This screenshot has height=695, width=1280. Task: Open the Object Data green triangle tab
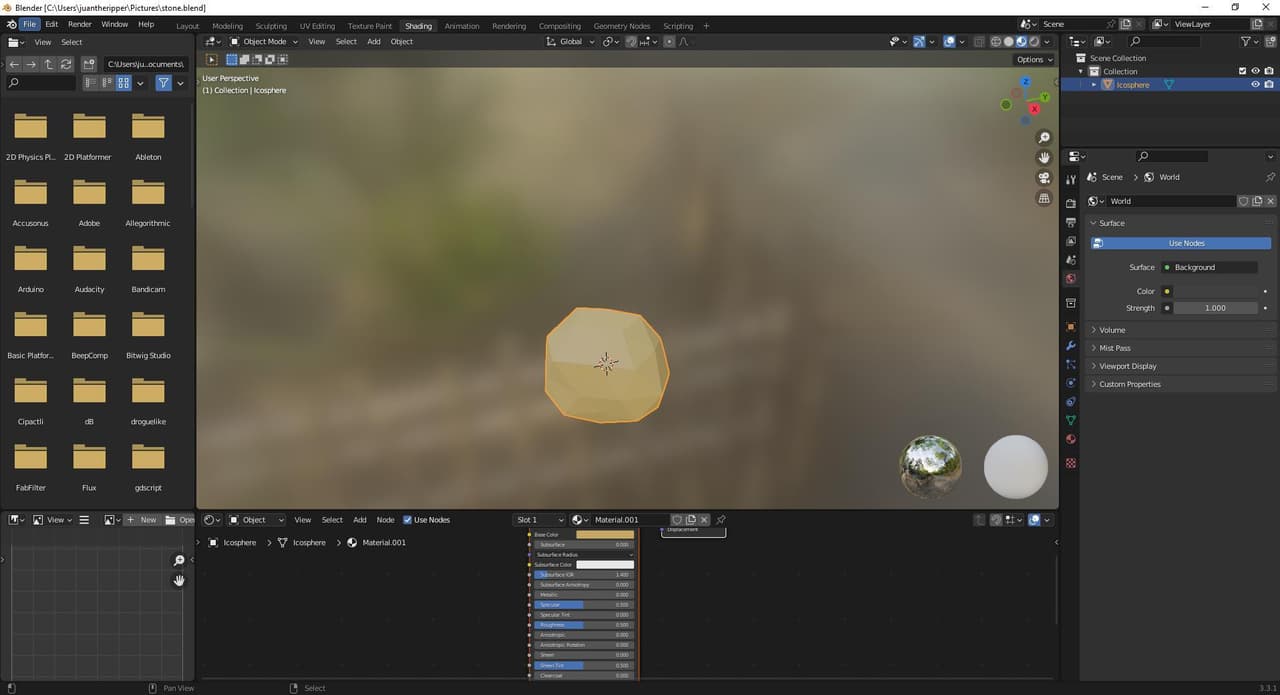(1071, 420)
